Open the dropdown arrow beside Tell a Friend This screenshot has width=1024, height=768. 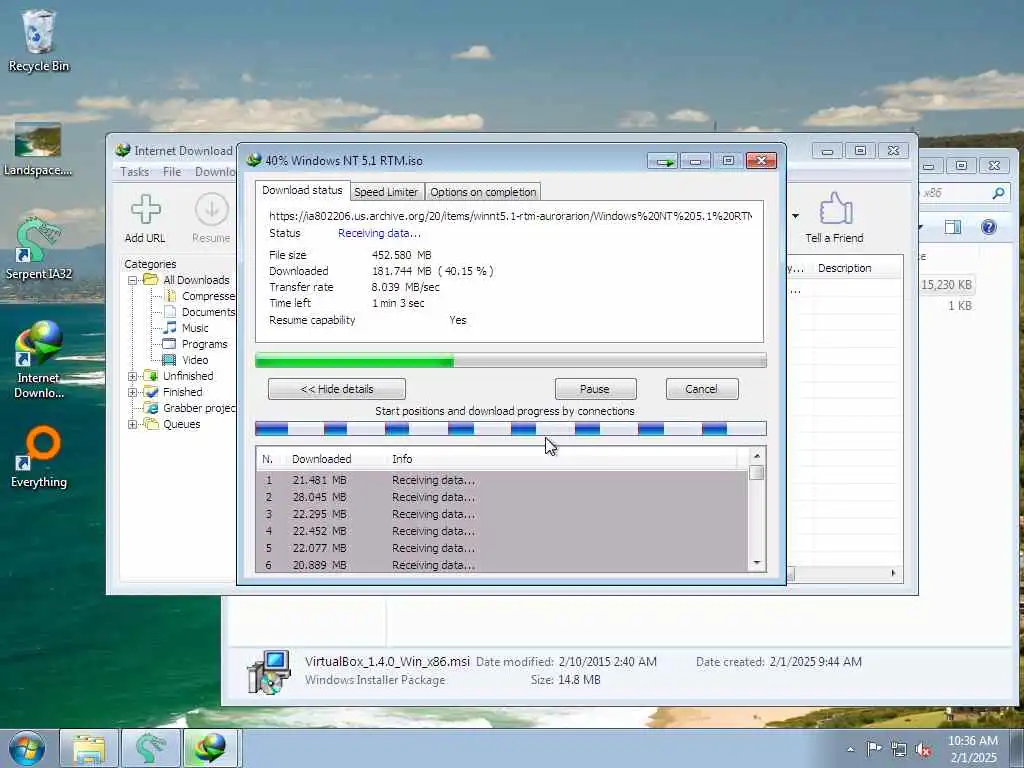(795, 216)
